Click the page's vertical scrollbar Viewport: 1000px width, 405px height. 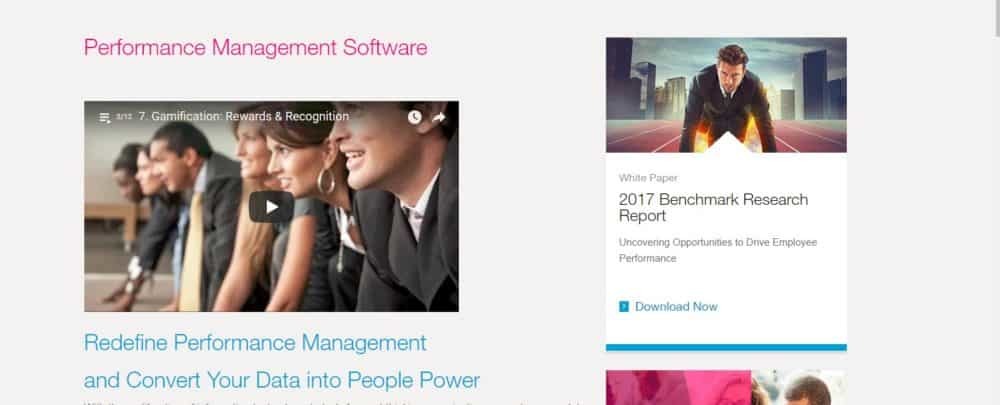coord(996,202)
